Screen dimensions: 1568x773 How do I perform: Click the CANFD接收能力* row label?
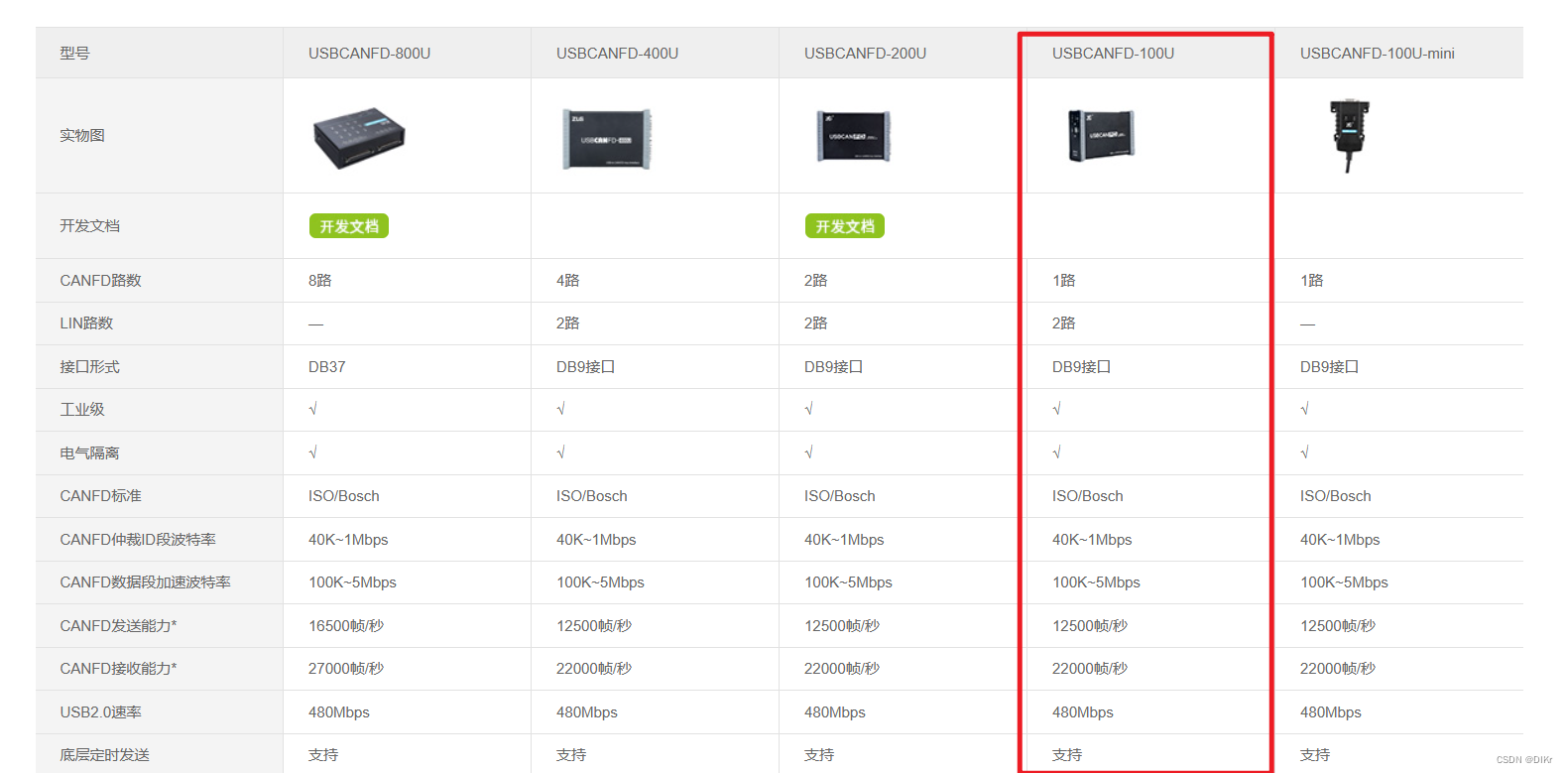(x=118, y=669)
